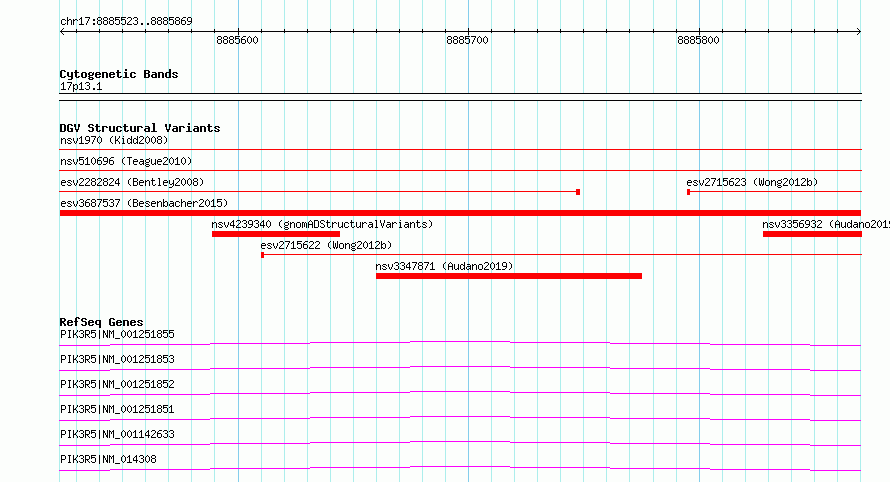Open the Cytogenetic Bands track title
The image size is (890, 482).
tap(119, 74)
